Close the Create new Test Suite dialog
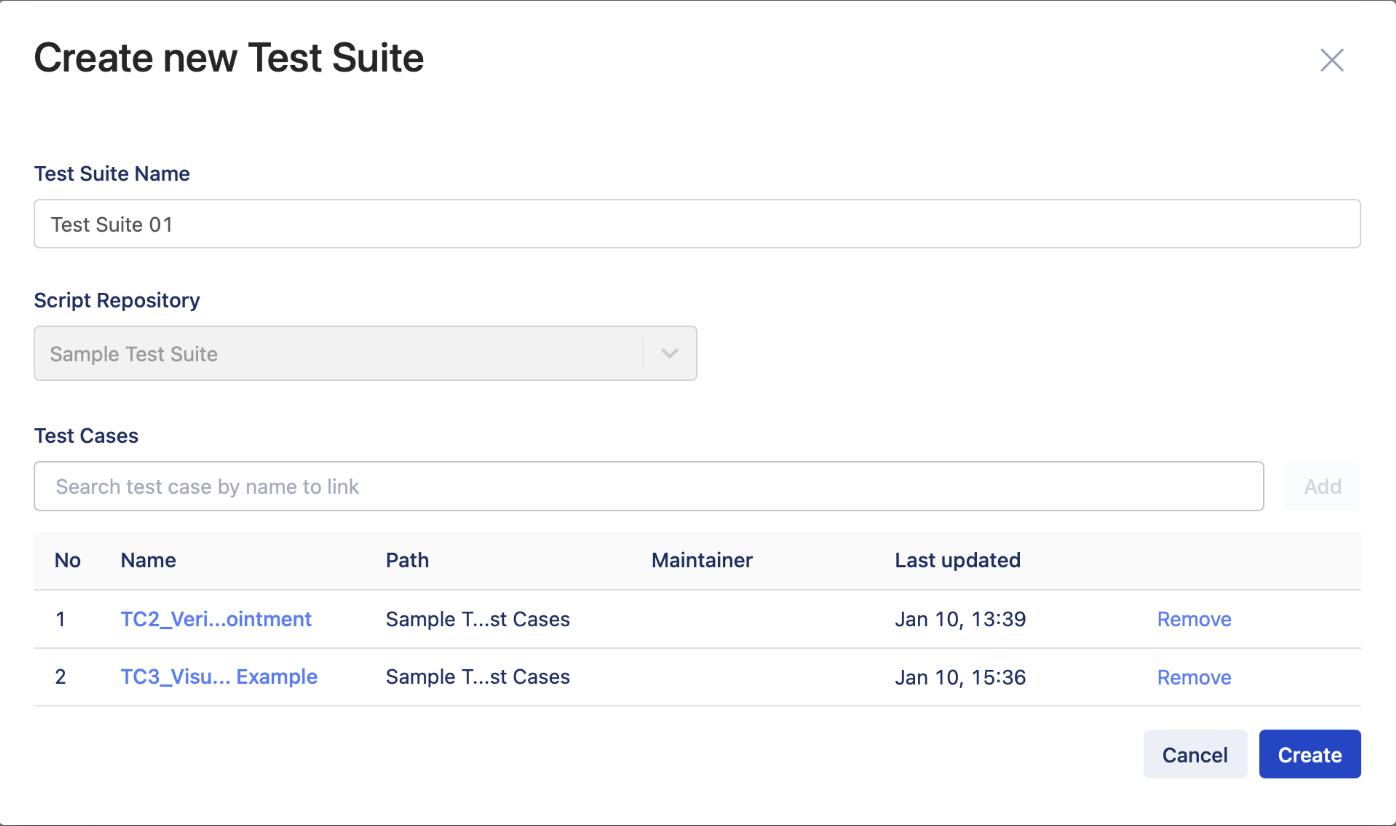This screenshot has height=826, width=1396. (1331, 60)
